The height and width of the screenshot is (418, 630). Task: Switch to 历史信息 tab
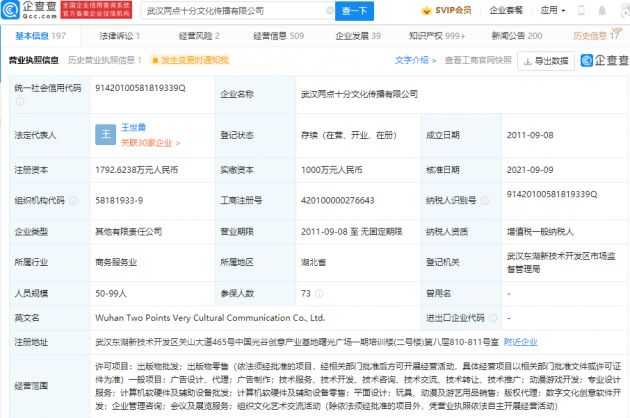click(x=596, y=36)
